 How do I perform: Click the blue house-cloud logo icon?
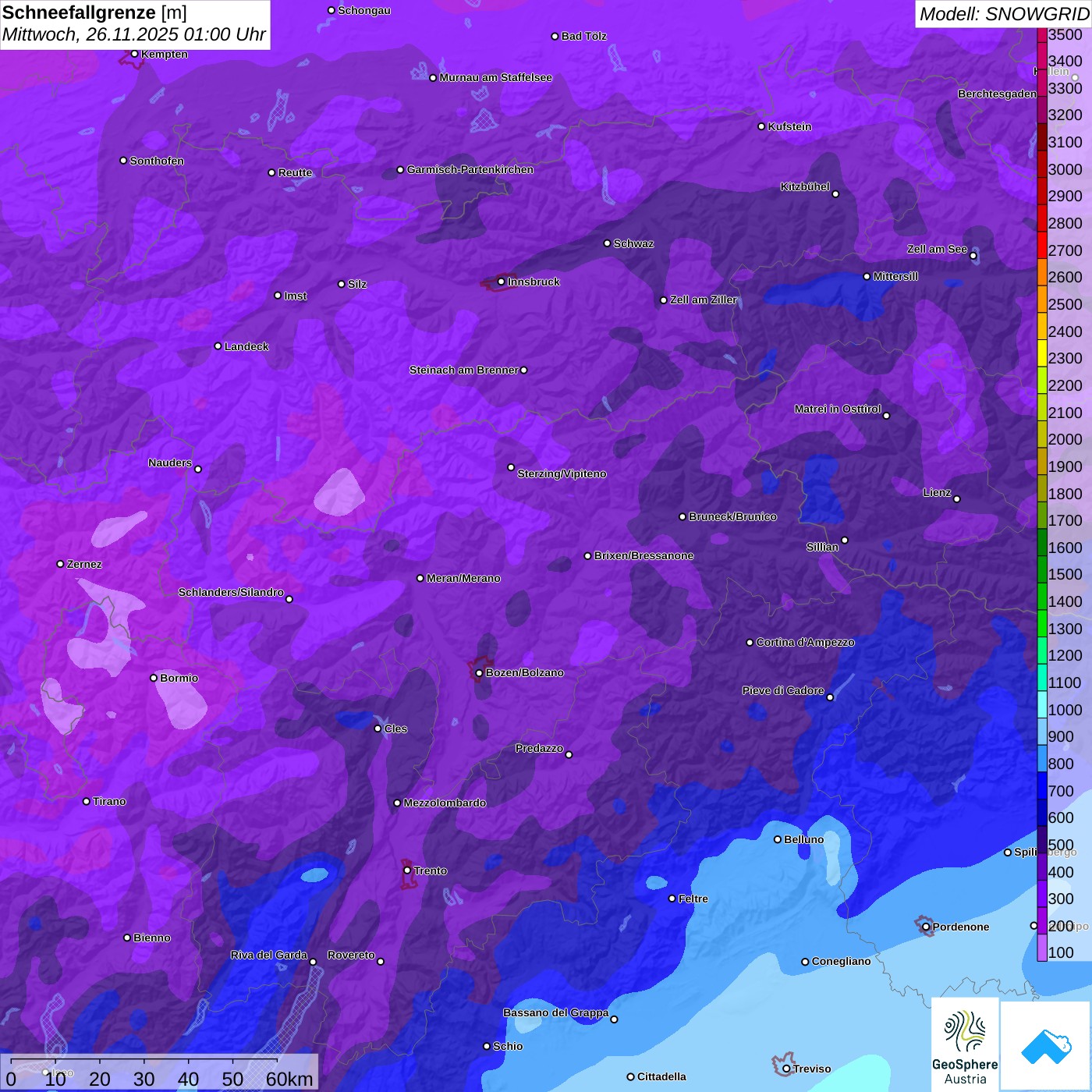coord(1046,1046)
